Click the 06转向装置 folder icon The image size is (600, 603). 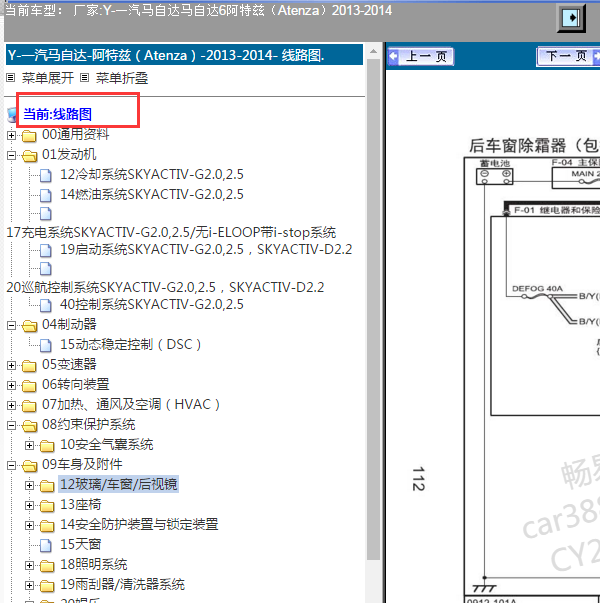click(29, 385)
